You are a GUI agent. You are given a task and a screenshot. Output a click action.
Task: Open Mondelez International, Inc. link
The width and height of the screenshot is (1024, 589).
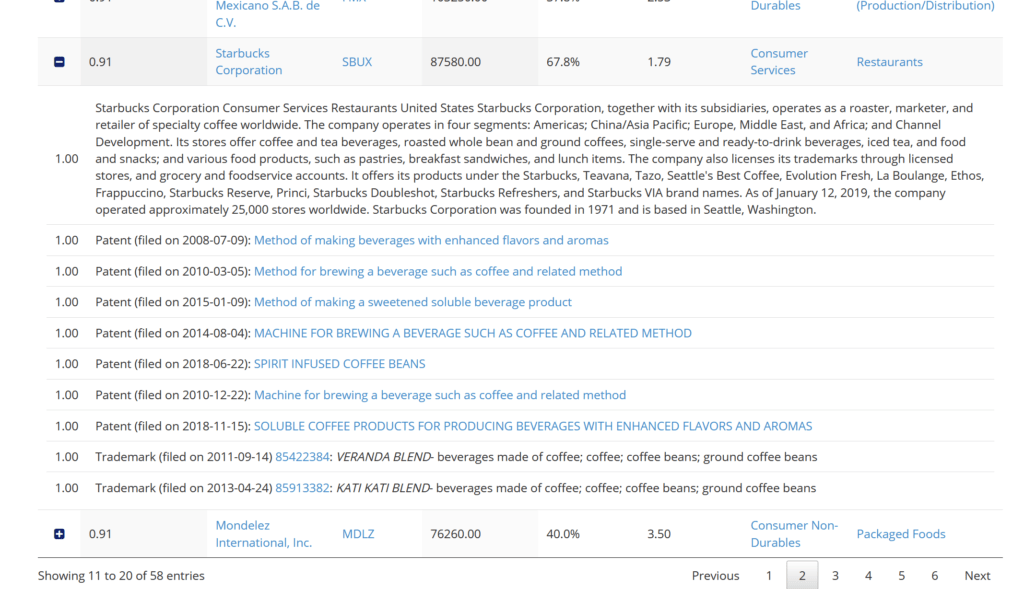click(264, 534)
